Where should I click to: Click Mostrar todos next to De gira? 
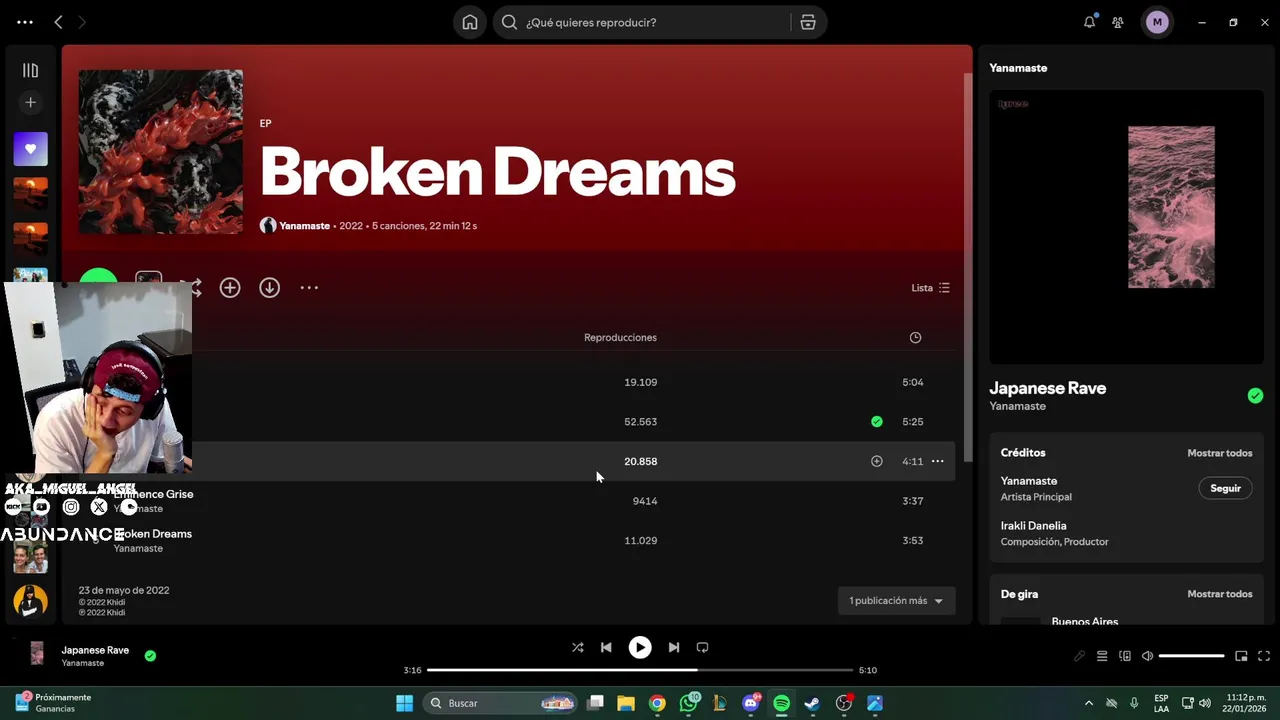pos(1219,594)
